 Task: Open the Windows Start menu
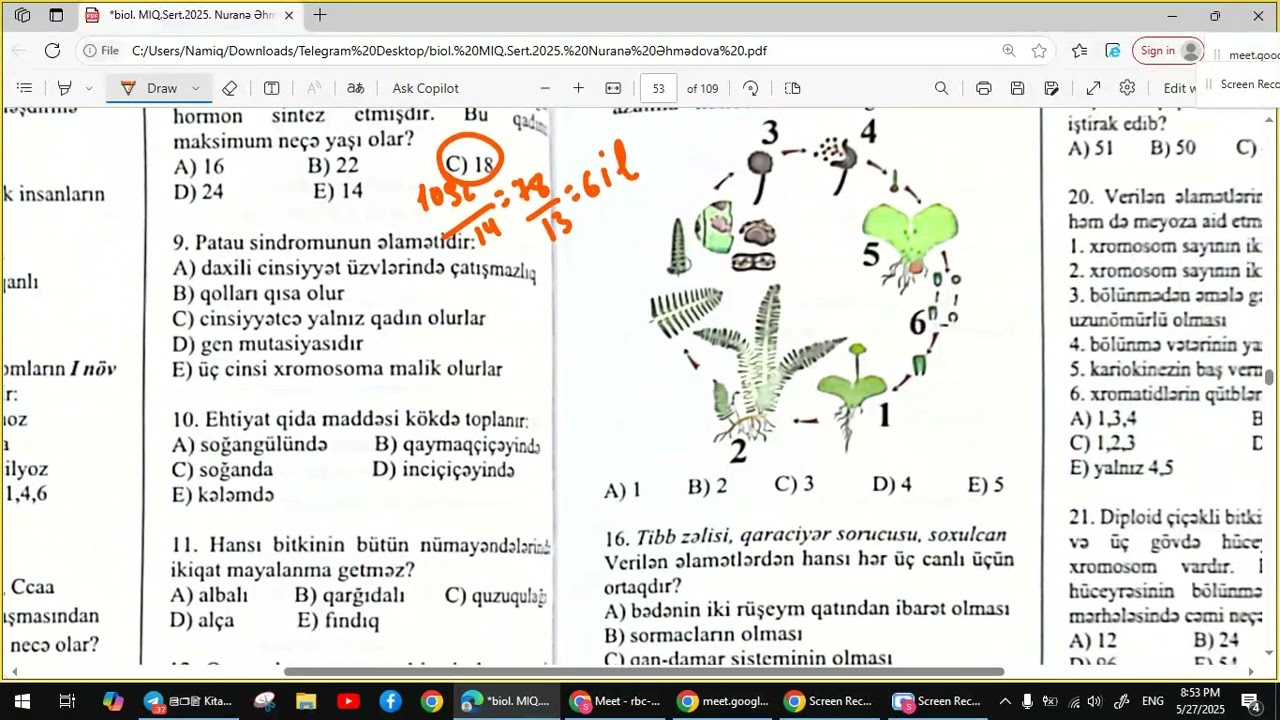coord(22,701)
